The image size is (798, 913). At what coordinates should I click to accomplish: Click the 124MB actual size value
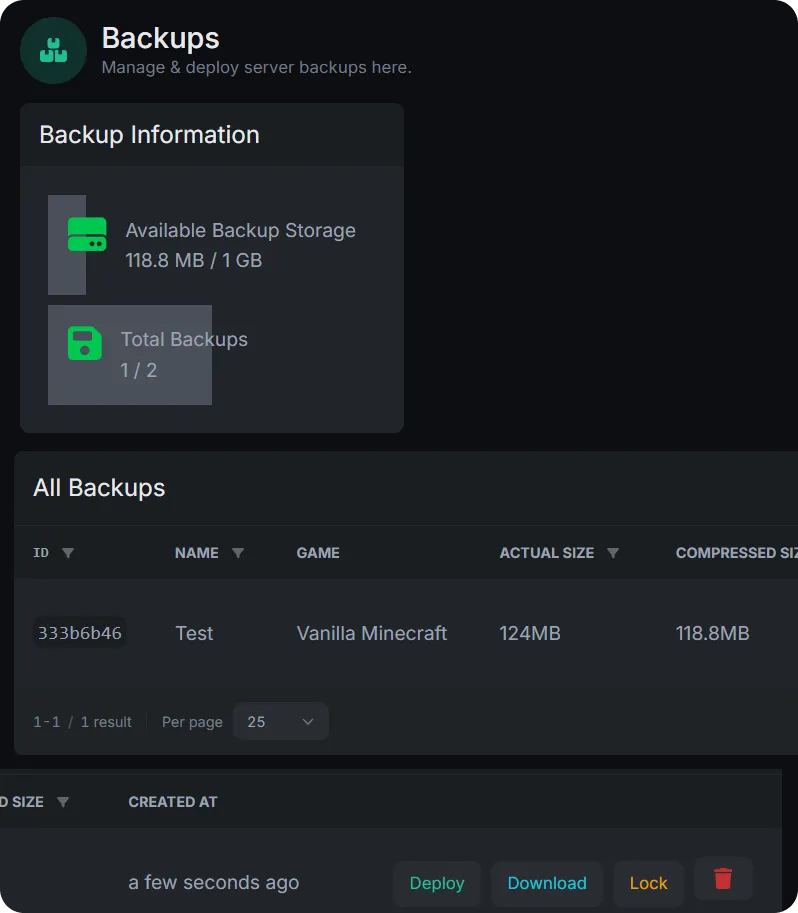point(529,633)
